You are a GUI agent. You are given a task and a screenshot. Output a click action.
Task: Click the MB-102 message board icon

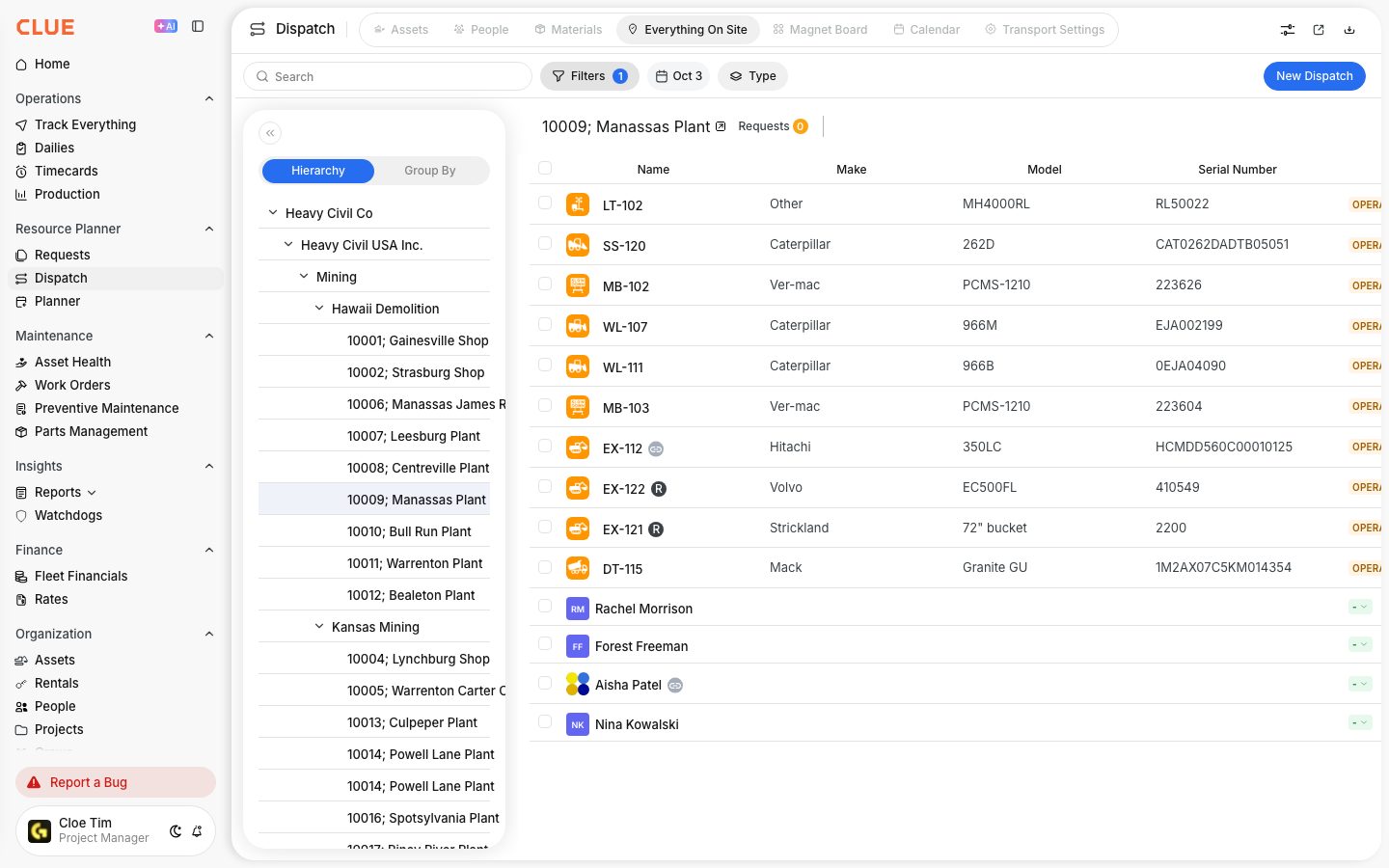tap(578, 285)
